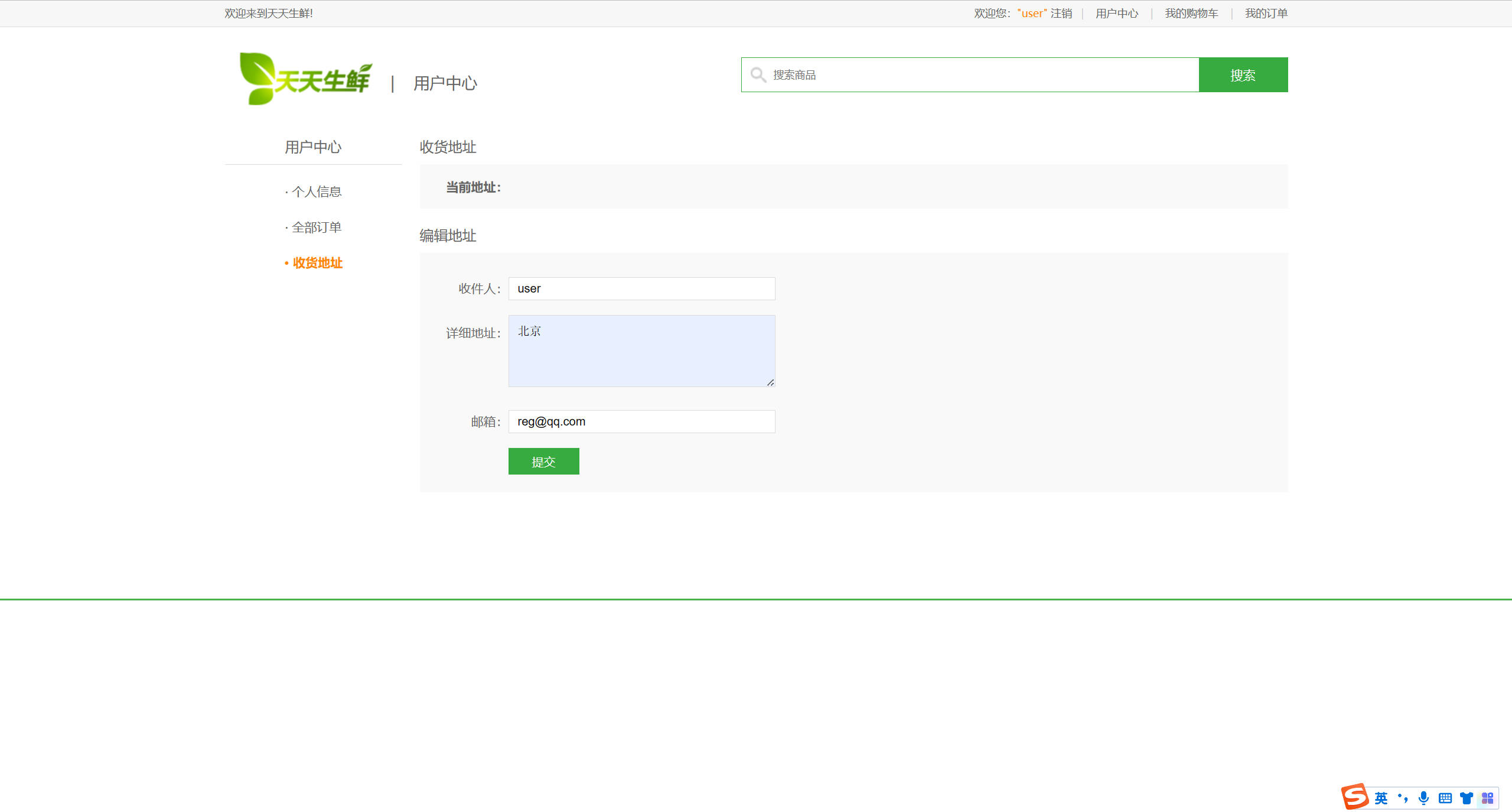Open Sogou skin settings T-shirt icon
Image resolution: width=1512 pixels, height=812 pixels.
[1467, 798]
